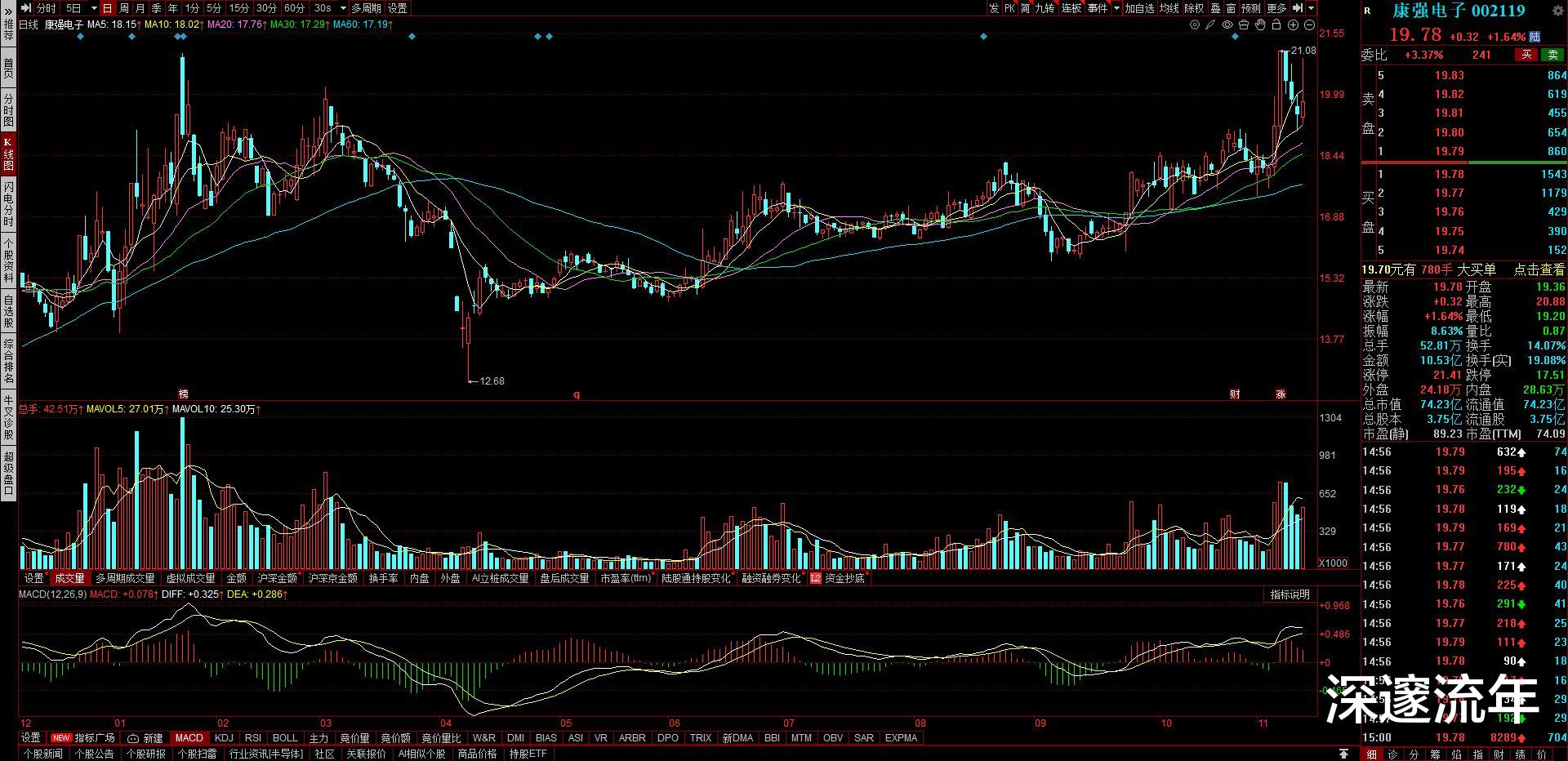Open the 九转 indicator option
This screenshot has height=761, width=1568.
click(1045, 8)
